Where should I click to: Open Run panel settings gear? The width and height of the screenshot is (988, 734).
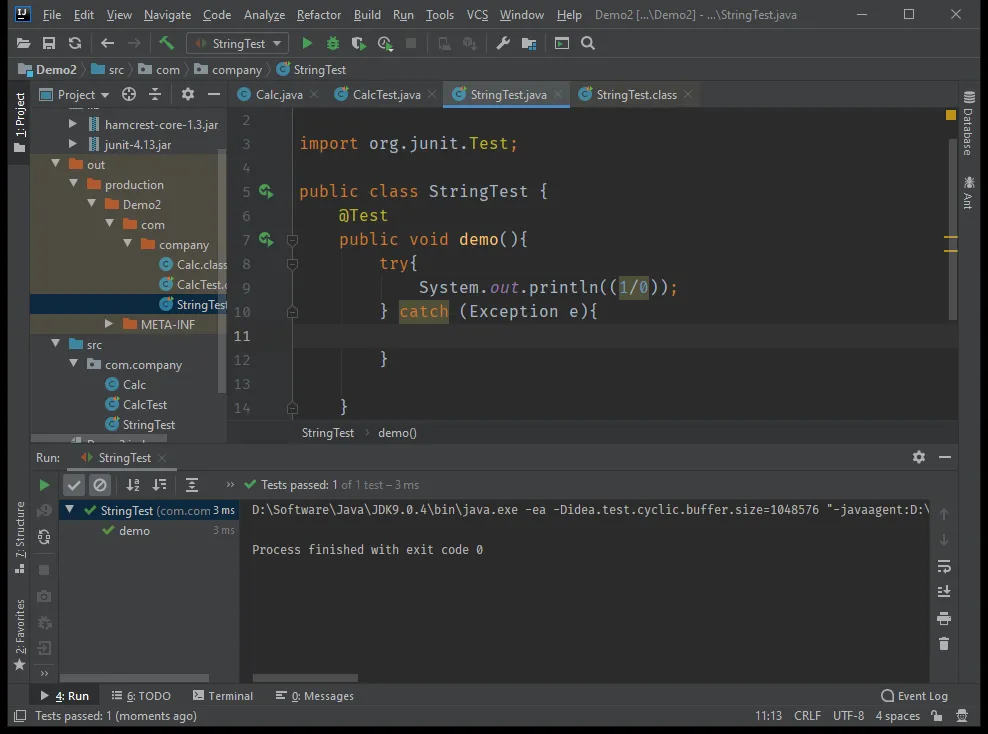[918, 457]
